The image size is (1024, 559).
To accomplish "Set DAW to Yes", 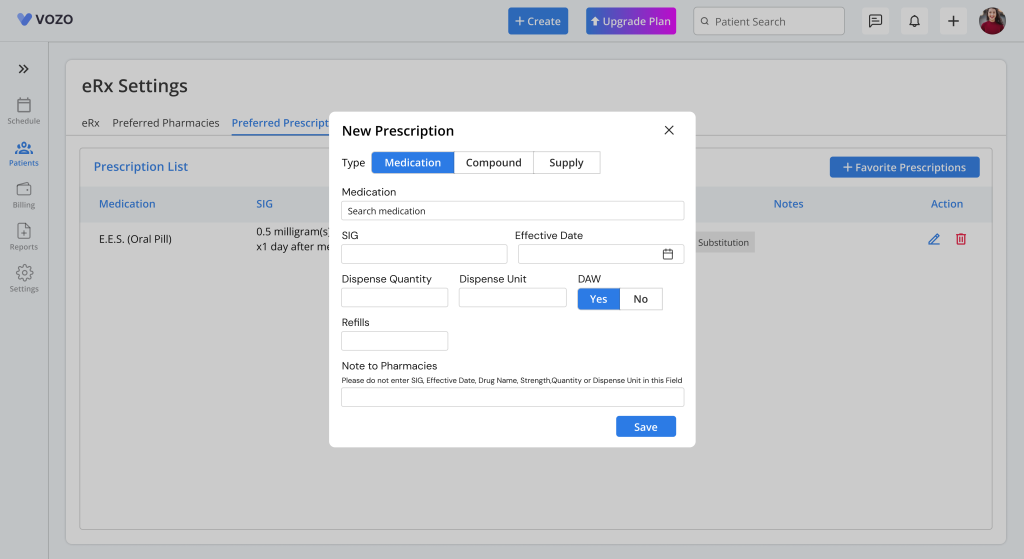I will pyautogui.click(x=598, y=299).
